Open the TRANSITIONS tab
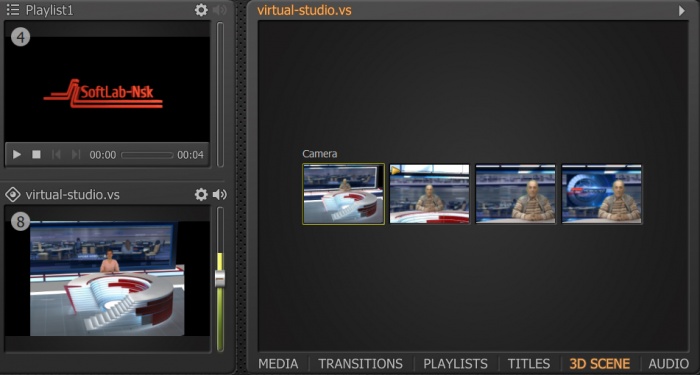The width and height of the screenshot is (700, 375). click(360, 363)
